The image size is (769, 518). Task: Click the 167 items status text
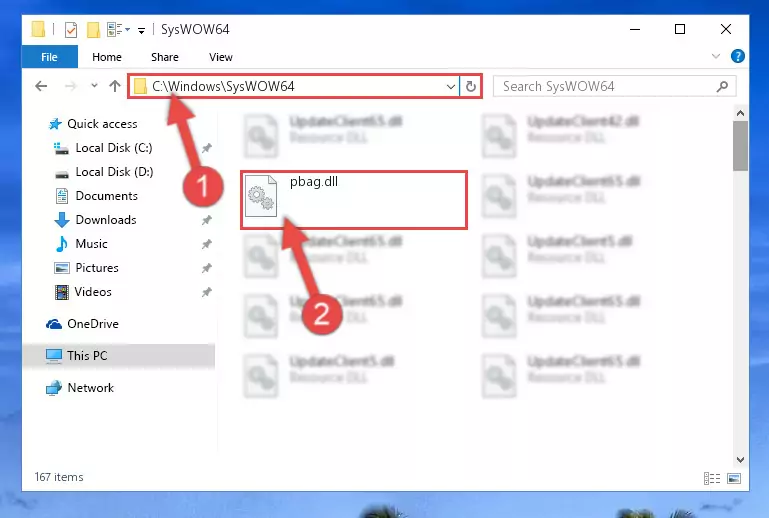tap(59, 477)
